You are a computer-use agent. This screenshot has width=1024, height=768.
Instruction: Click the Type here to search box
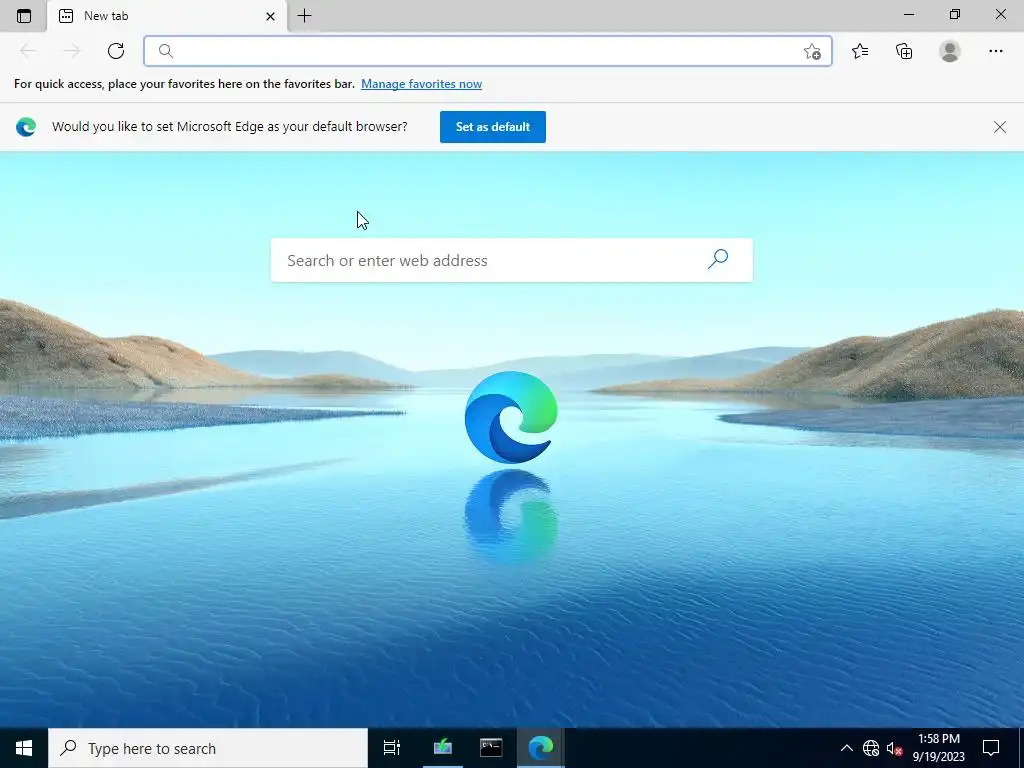208,748
